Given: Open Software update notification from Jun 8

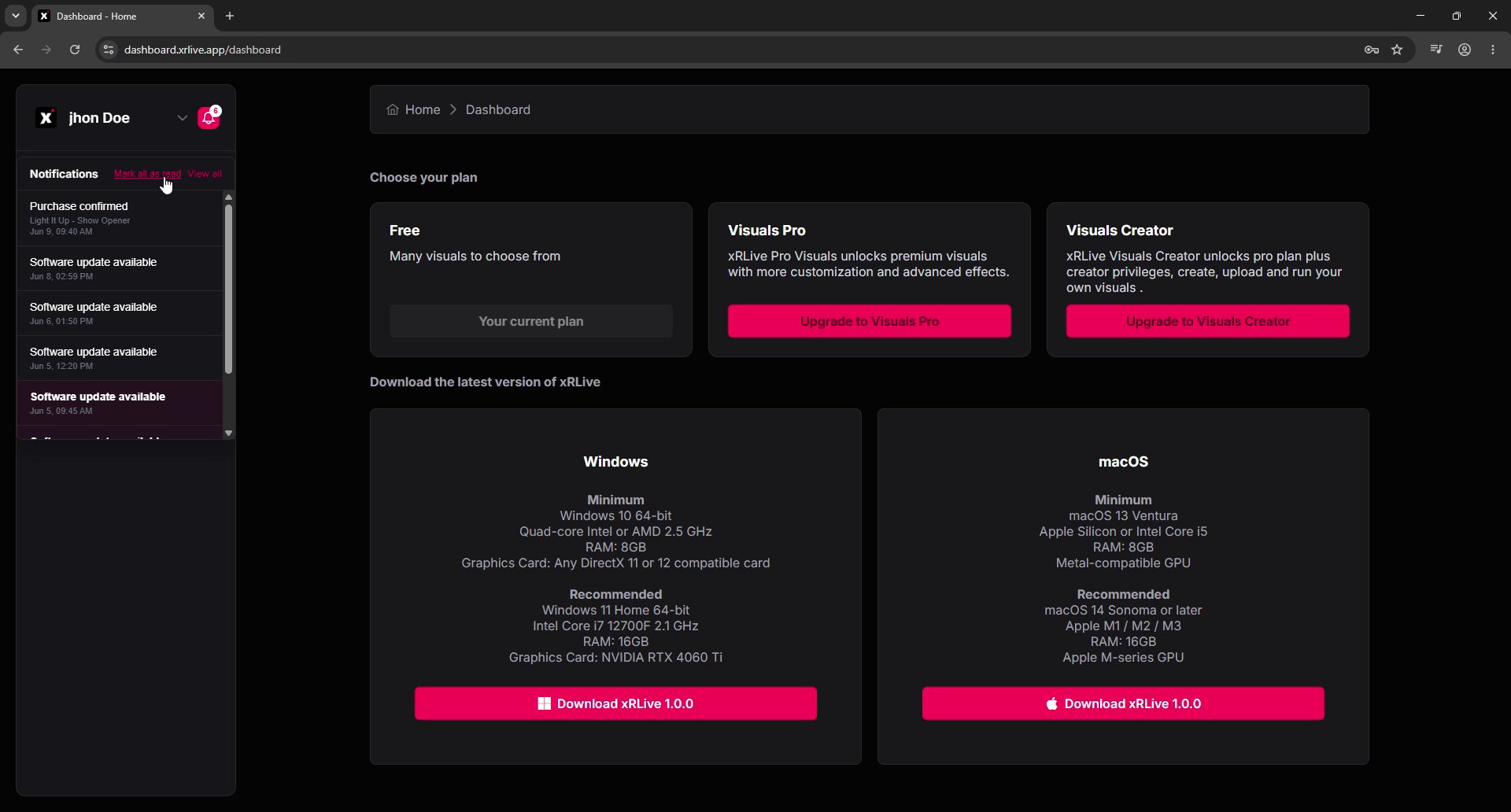Looking at the screenshot, I should pos(120,268).
